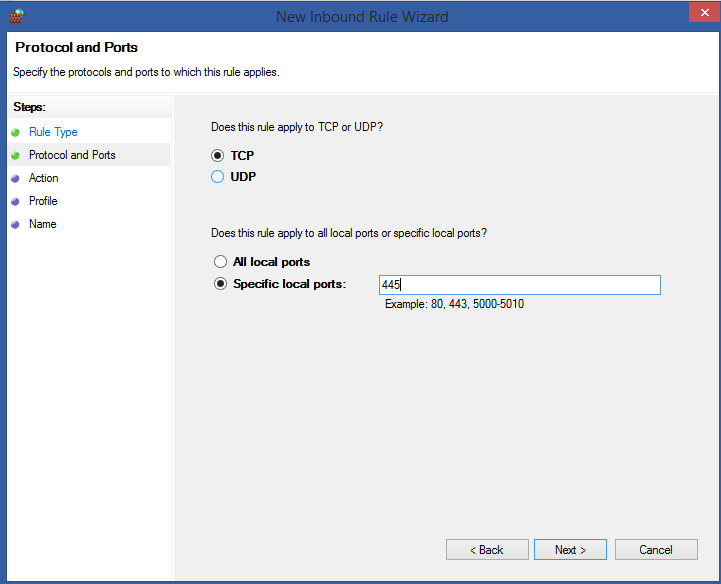Close the New Inbound Rule Wizard window
This screenshot has width=721, height=584.
pos(704,12)
